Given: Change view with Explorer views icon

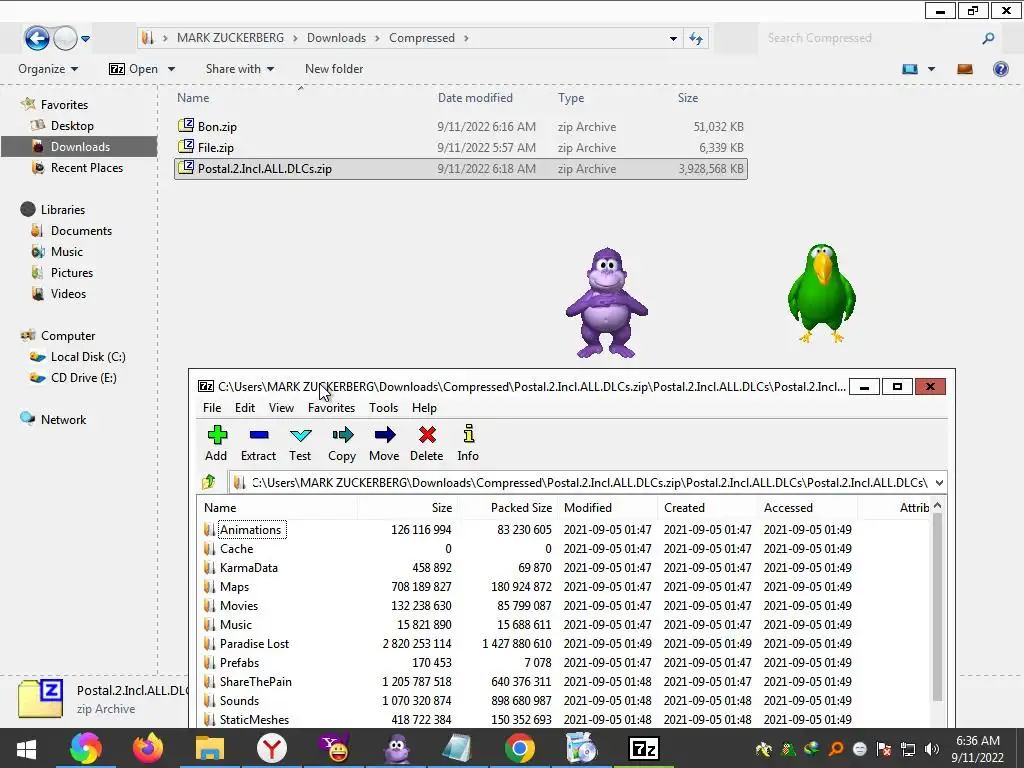Looking at the screenshot, I should click(x=910, y=69).
